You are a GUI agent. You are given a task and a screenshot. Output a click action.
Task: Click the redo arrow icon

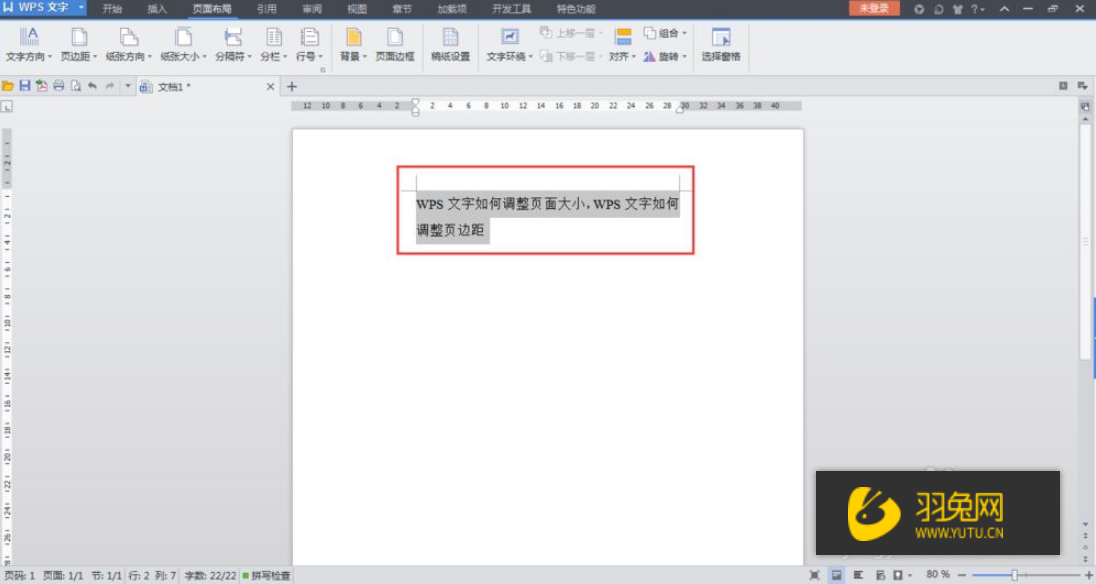[110, 86]
